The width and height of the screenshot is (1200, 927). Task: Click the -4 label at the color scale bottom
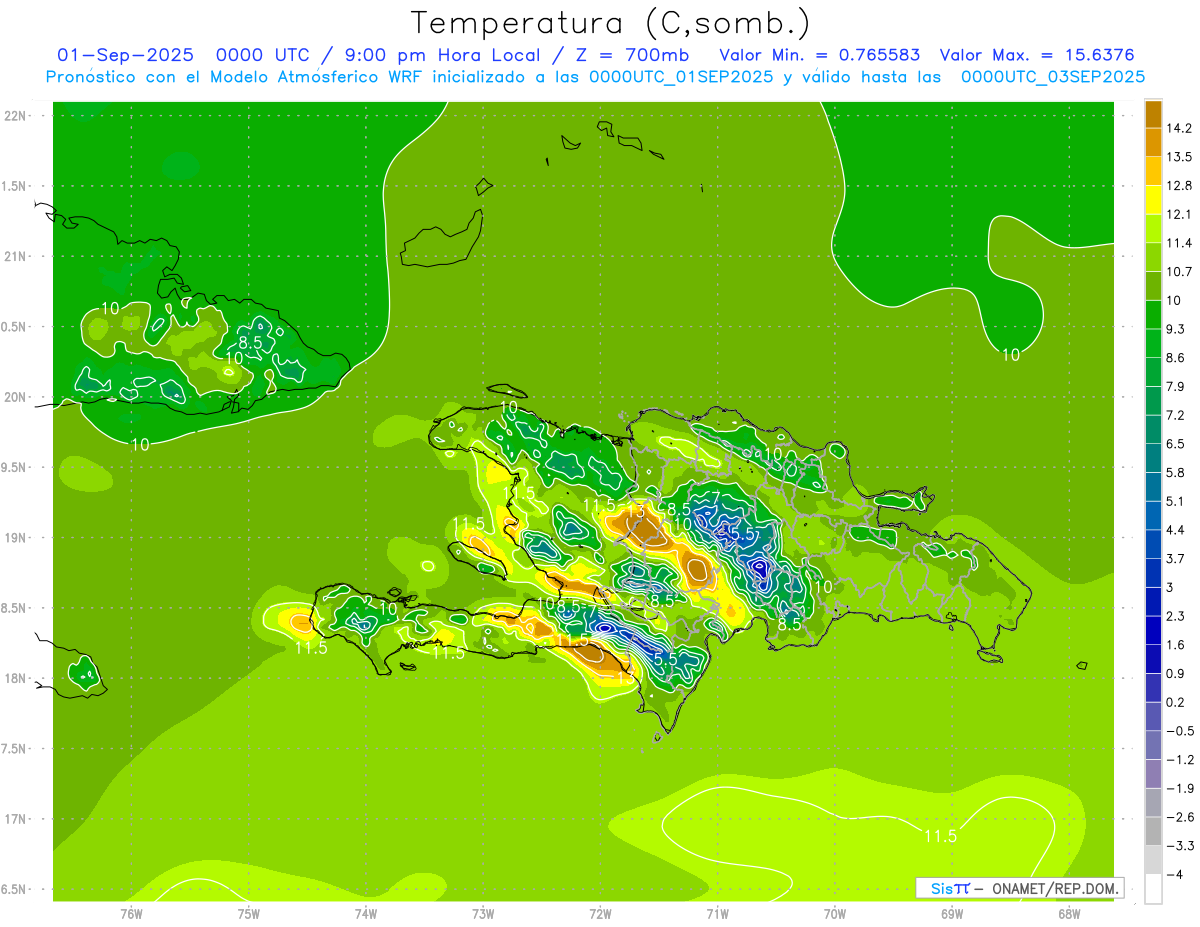1174,873
